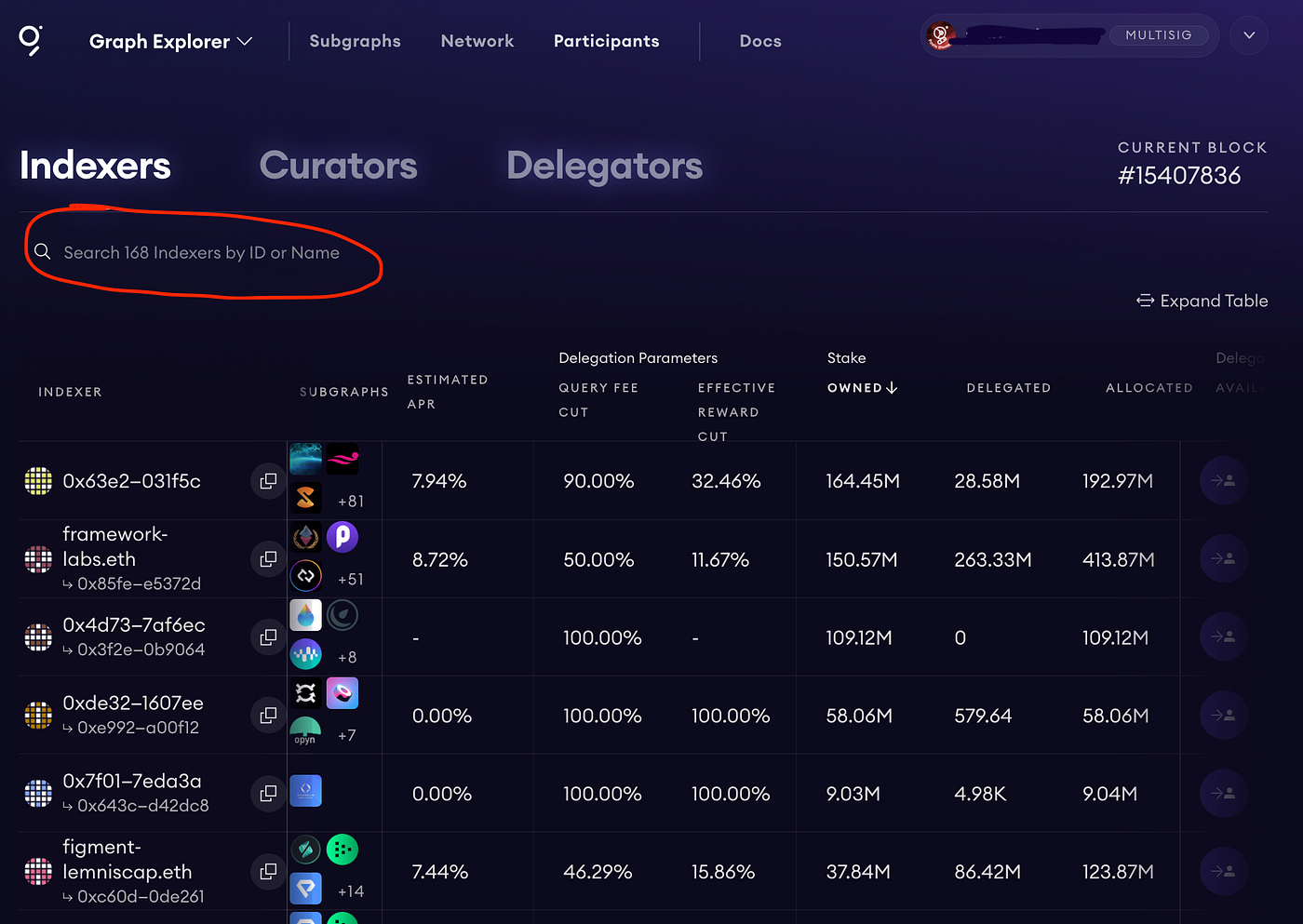
Task: Copy the address of indexer 0x63e2–031f5c
Action: pos(268,481)
